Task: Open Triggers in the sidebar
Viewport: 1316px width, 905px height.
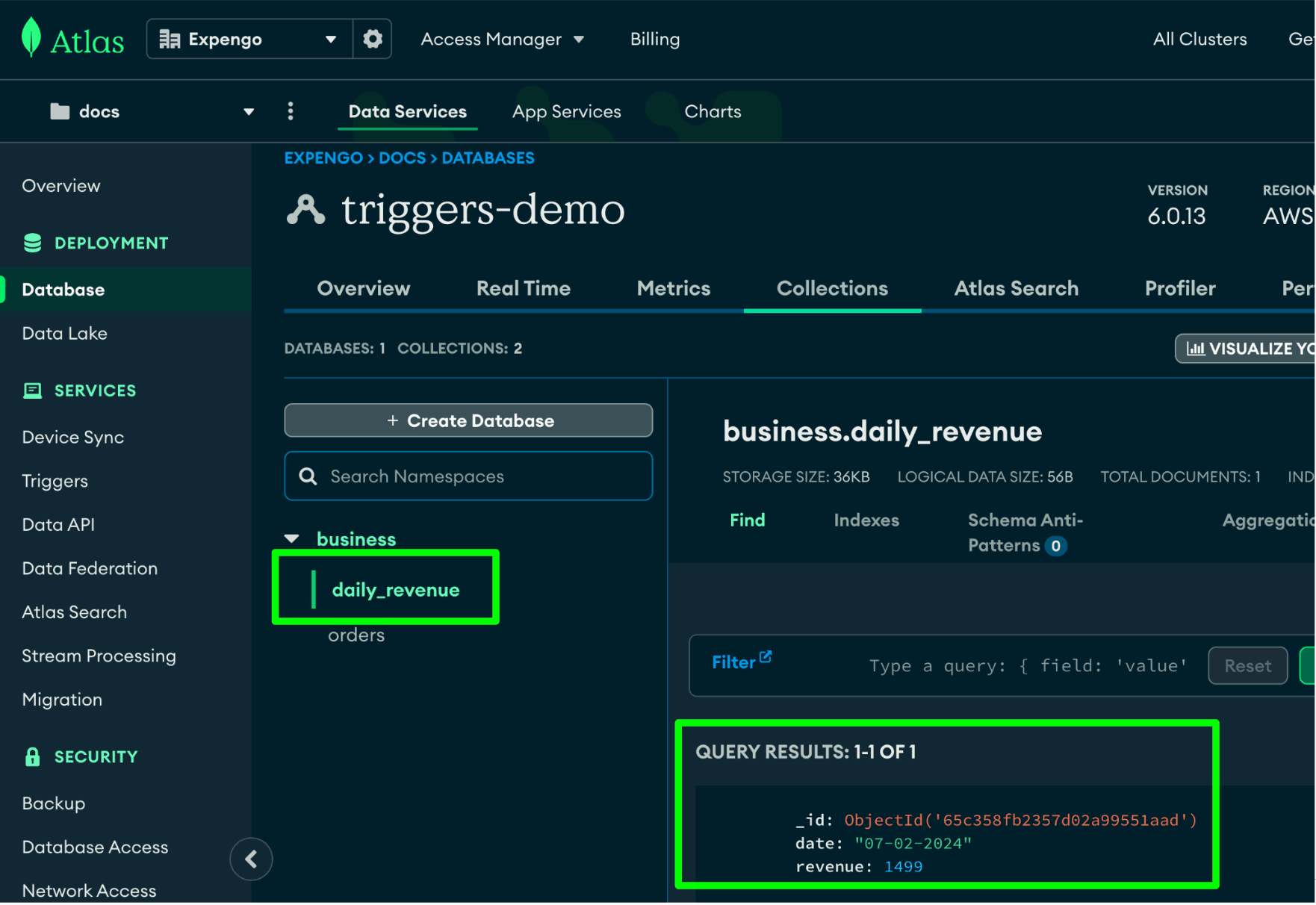Action: point(55,482)
